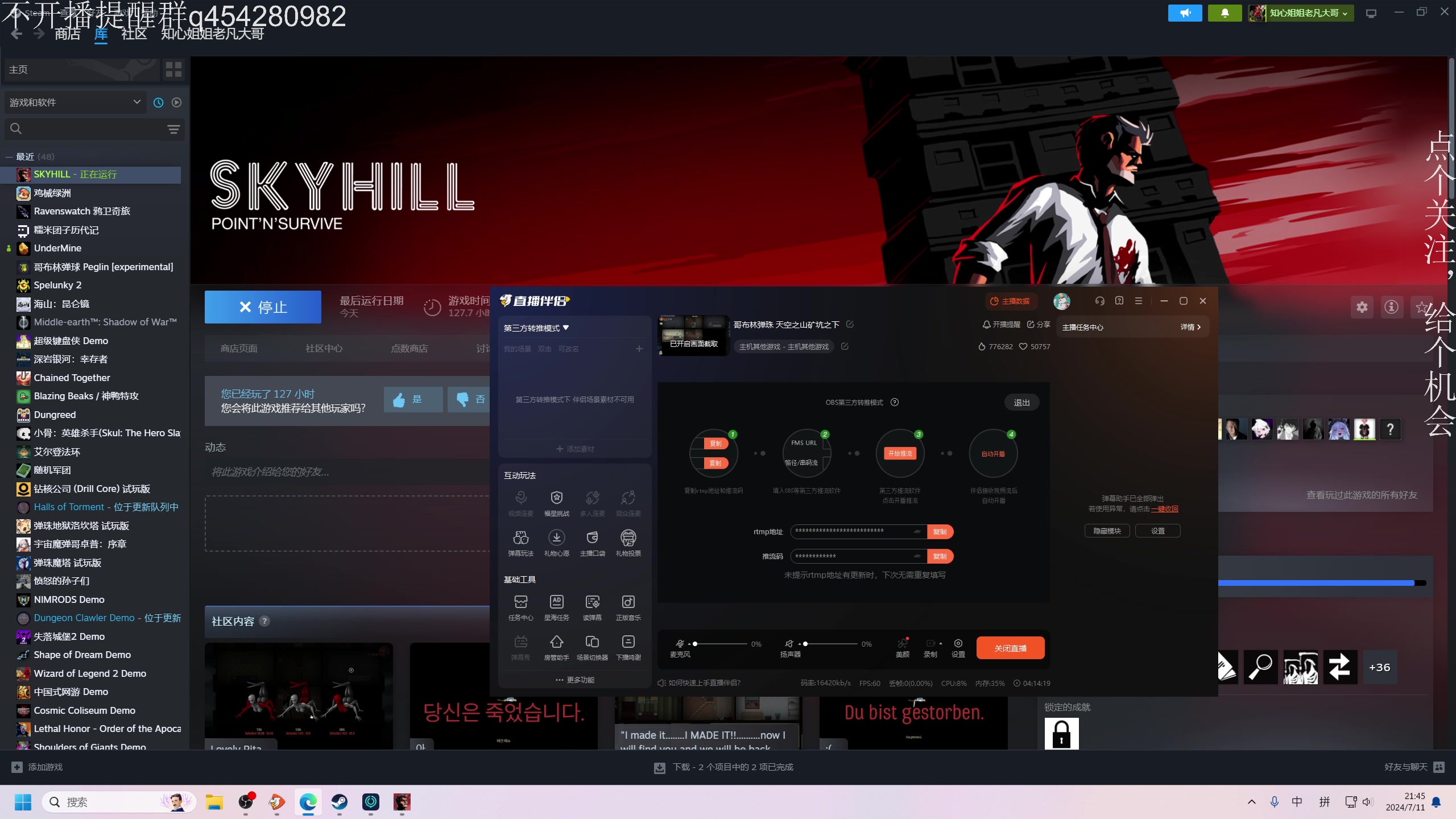Image resolution: width=1456 pixels, height=819 pixels.
Task: Open 美颜 beauty filter settings
Action: click(903, 647)
